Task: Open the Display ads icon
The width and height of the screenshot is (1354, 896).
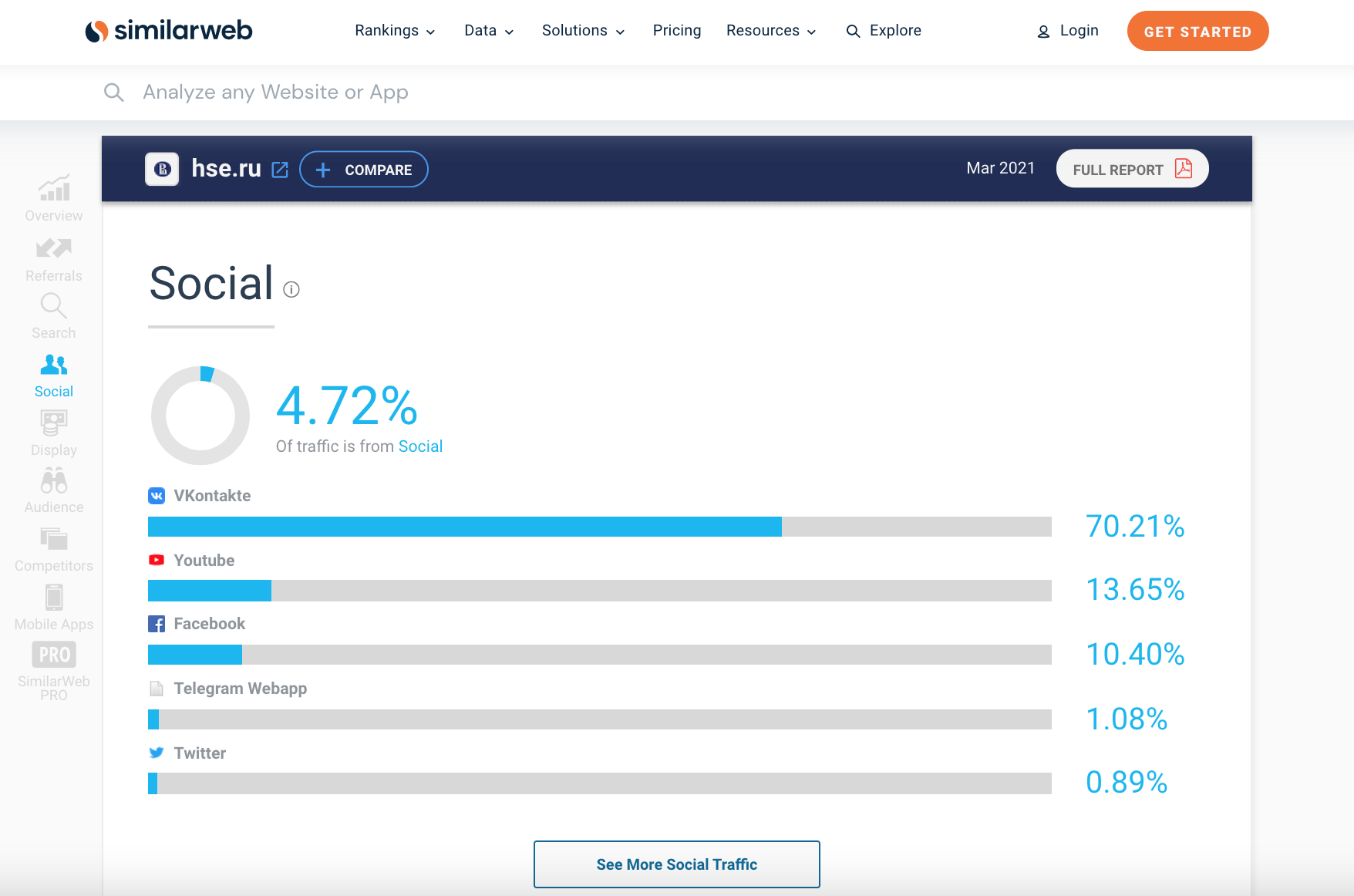Action: (54, 423)
